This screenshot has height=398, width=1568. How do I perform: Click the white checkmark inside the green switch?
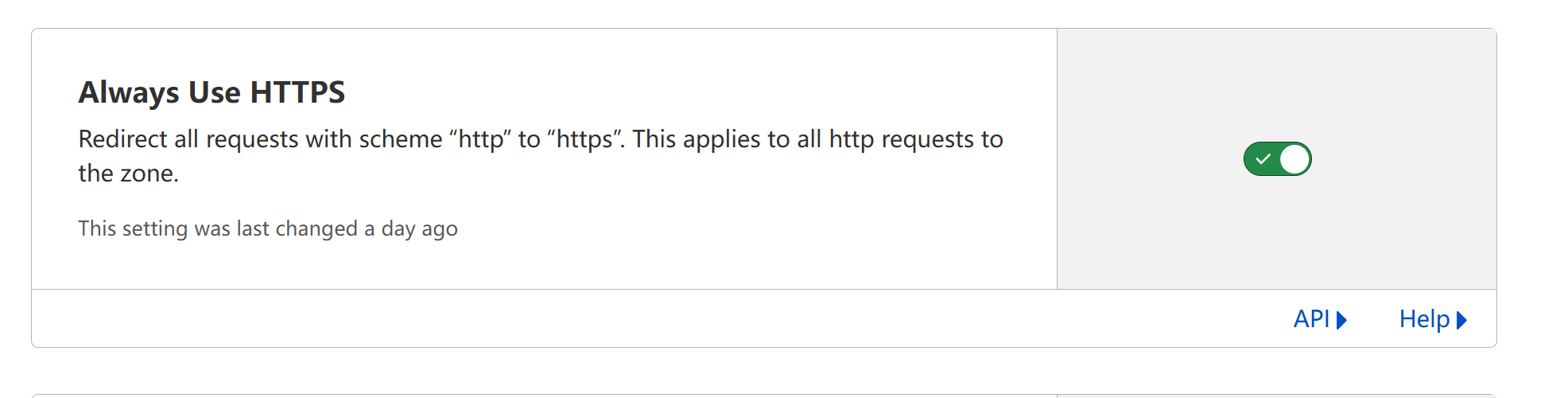click(1263, 159)
